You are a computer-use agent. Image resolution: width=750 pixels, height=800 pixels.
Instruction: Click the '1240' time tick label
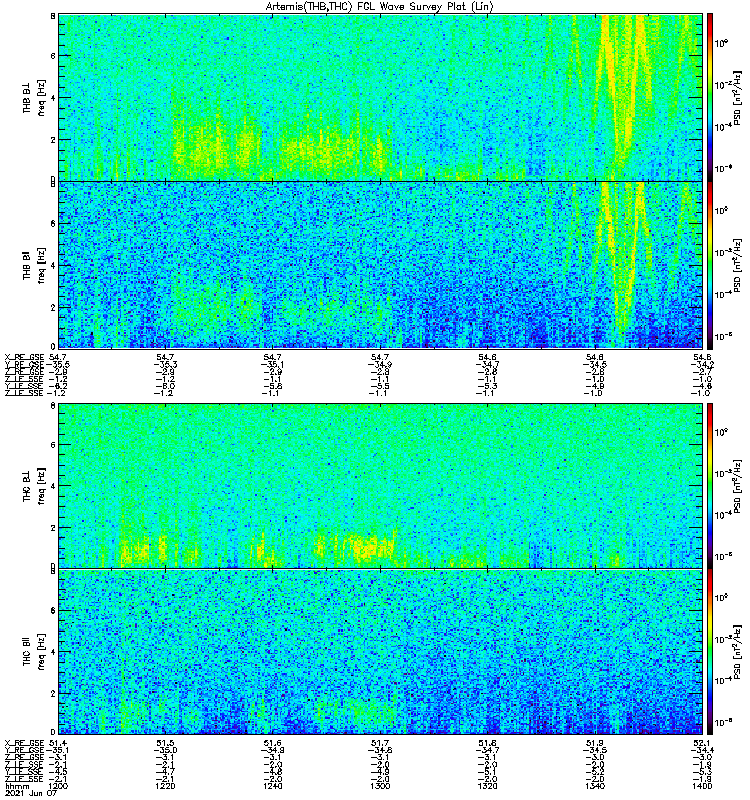[272, 786]
